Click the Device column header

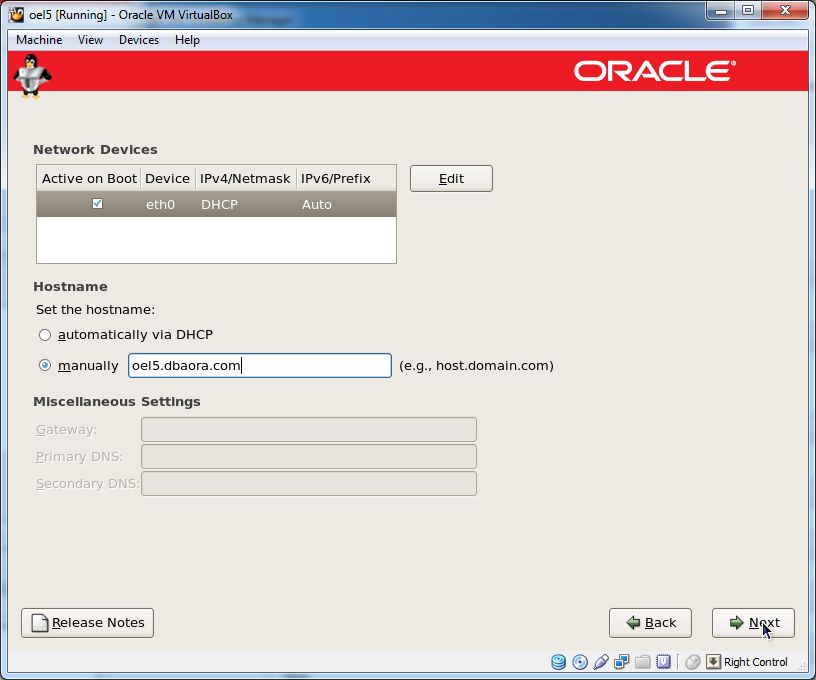pyautogui.click(x=168, y=178)
